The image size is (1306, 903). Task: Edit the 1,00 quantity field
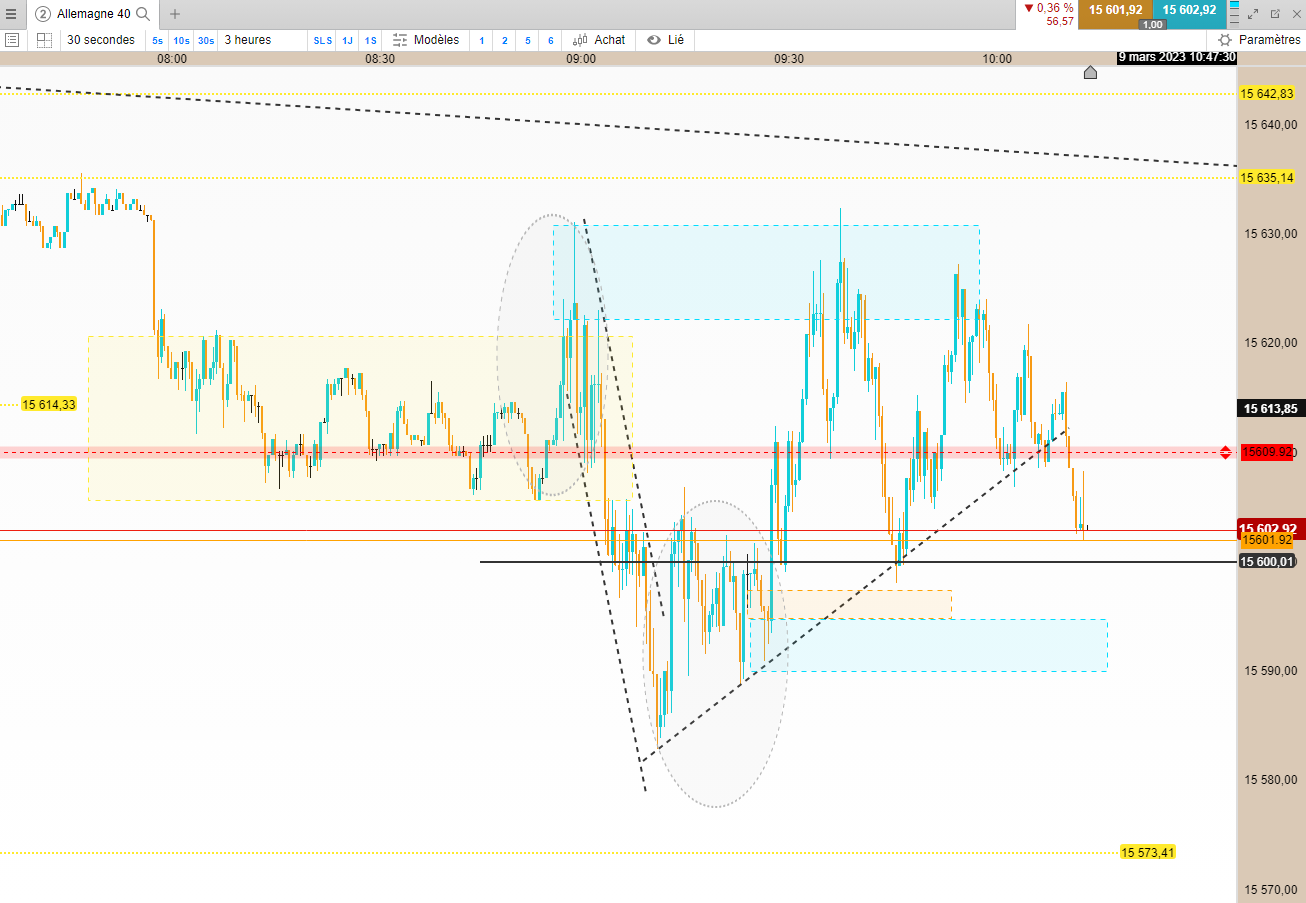pos(1152,25)
